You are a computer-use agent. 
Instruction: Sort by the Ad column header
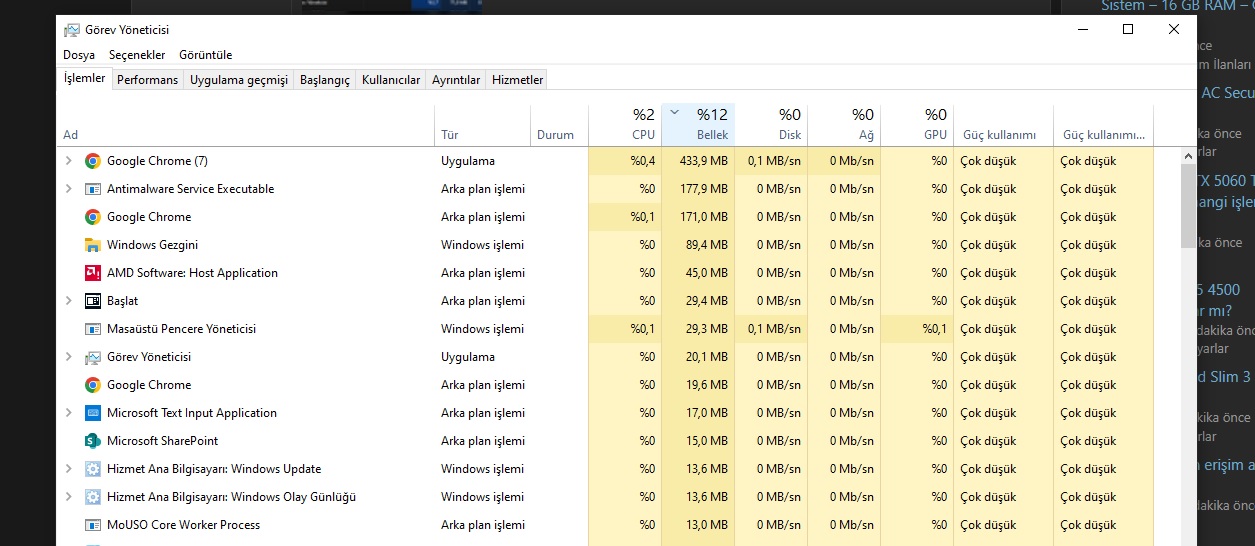click(x=247, y=124)
